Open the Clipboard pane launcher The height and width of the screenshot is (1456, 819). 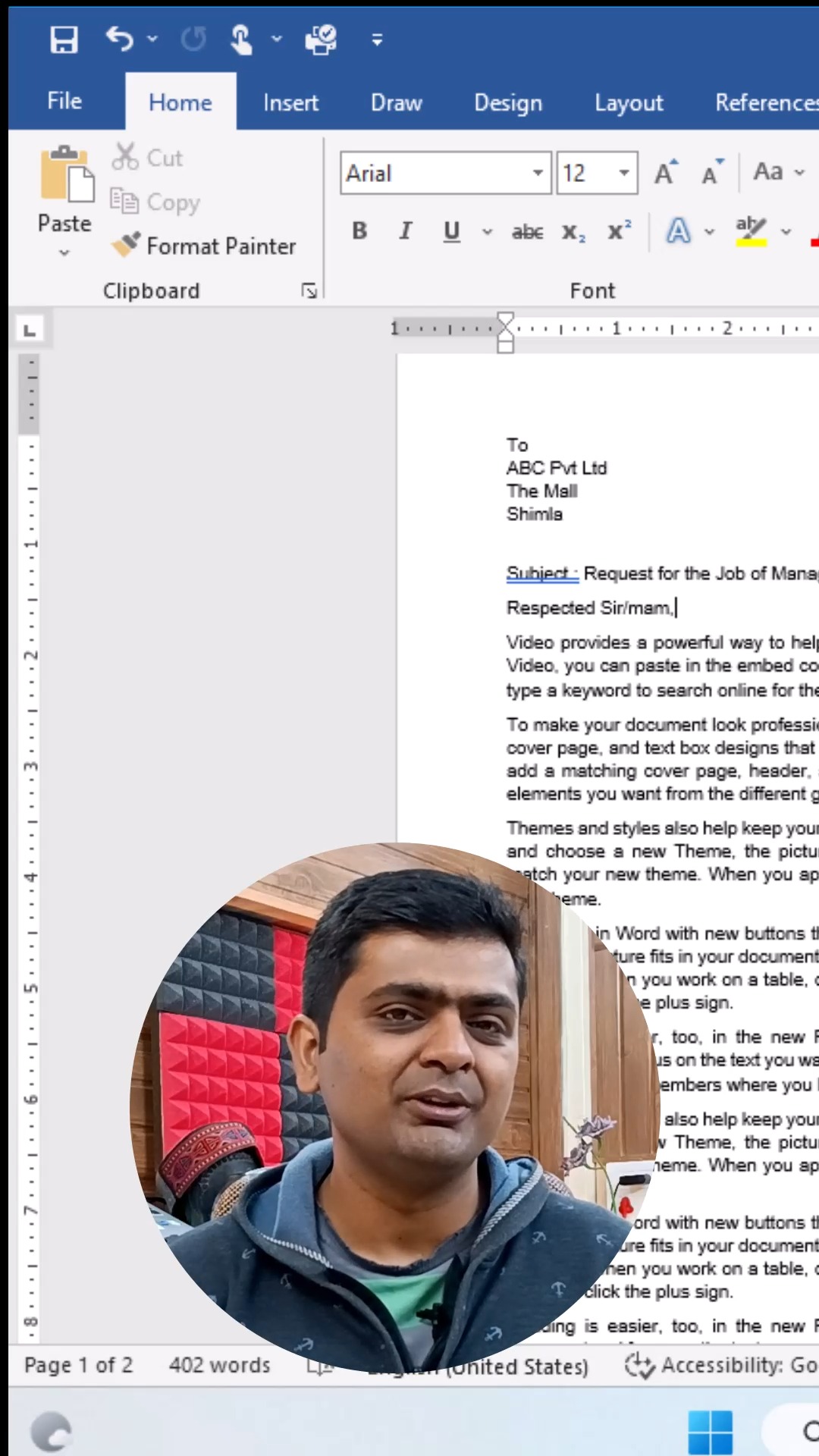point(309,290)
